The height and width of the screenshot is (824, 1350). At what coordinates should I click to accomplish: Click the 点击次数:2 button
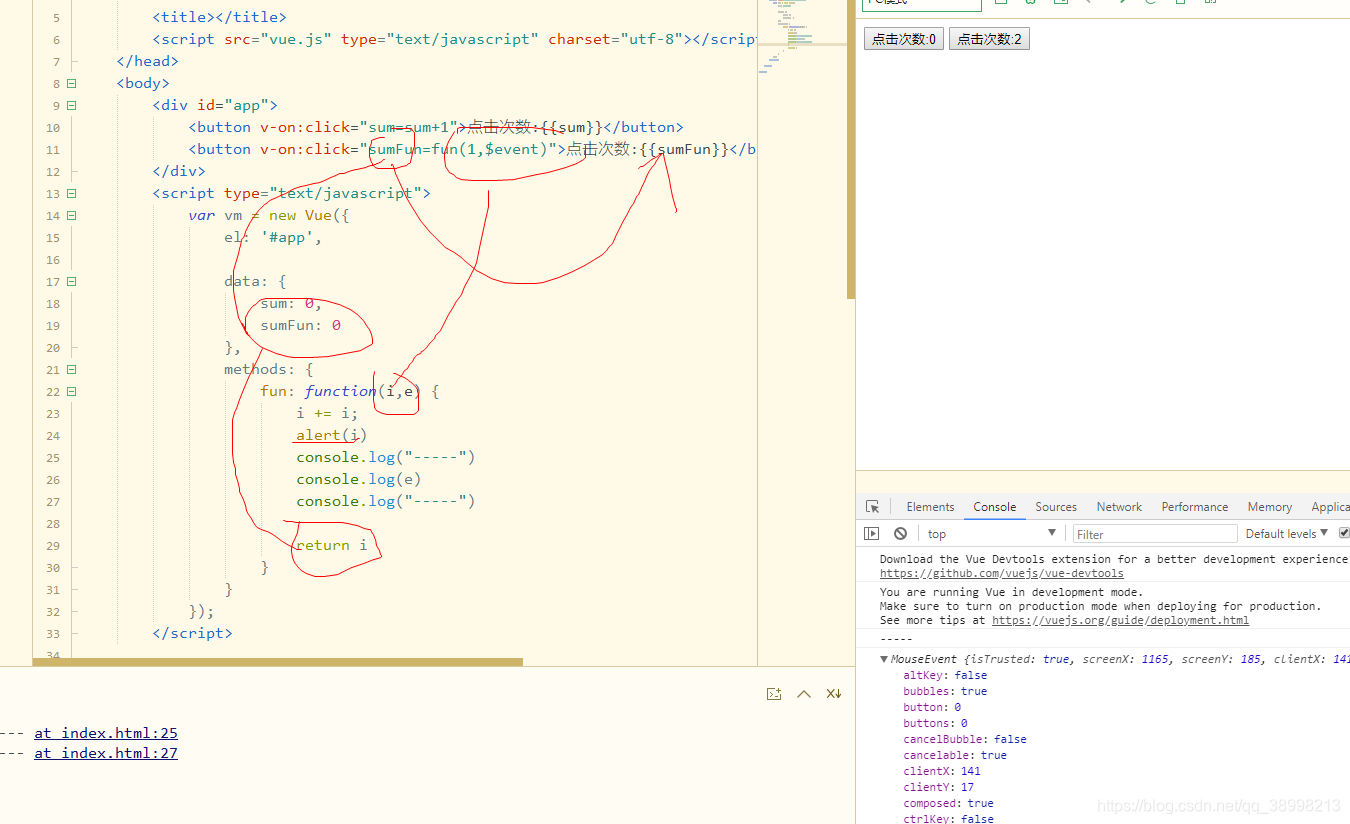click(x=989, y=39)
